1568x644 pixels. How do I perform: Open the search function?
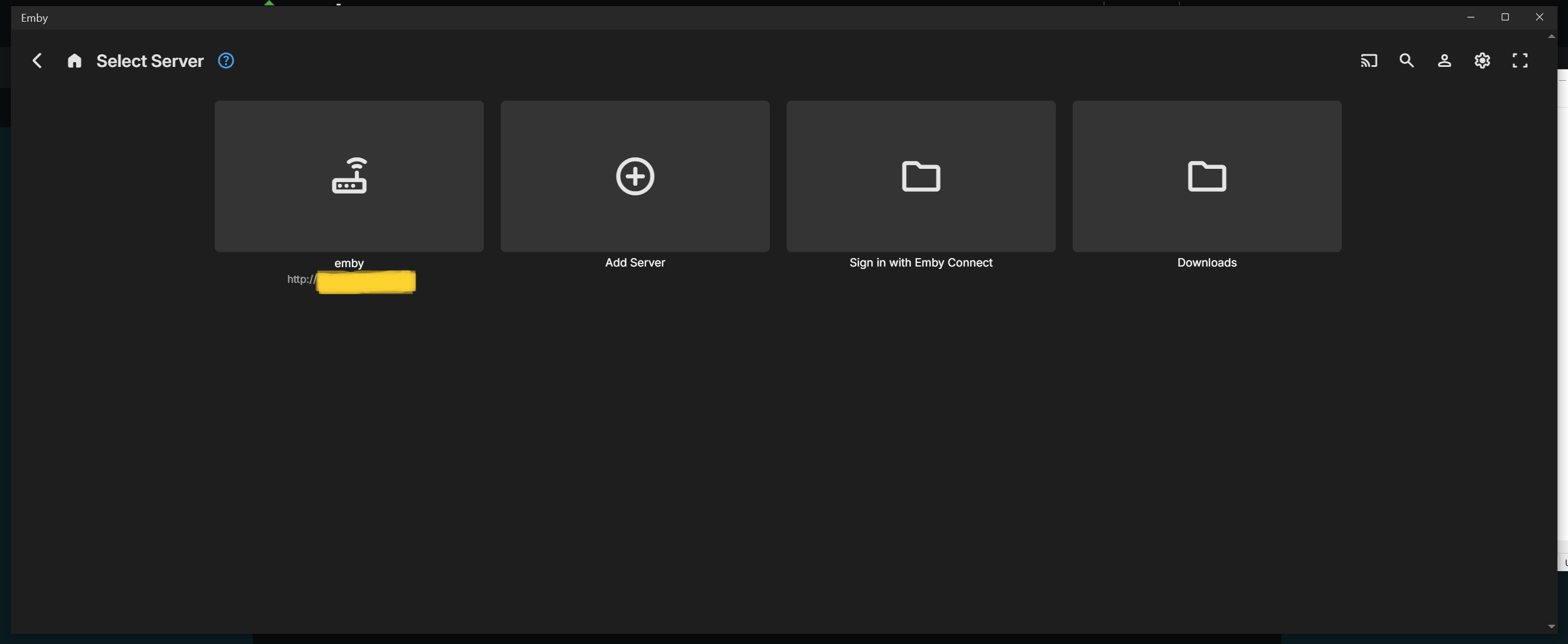[x=1407, y=60]
